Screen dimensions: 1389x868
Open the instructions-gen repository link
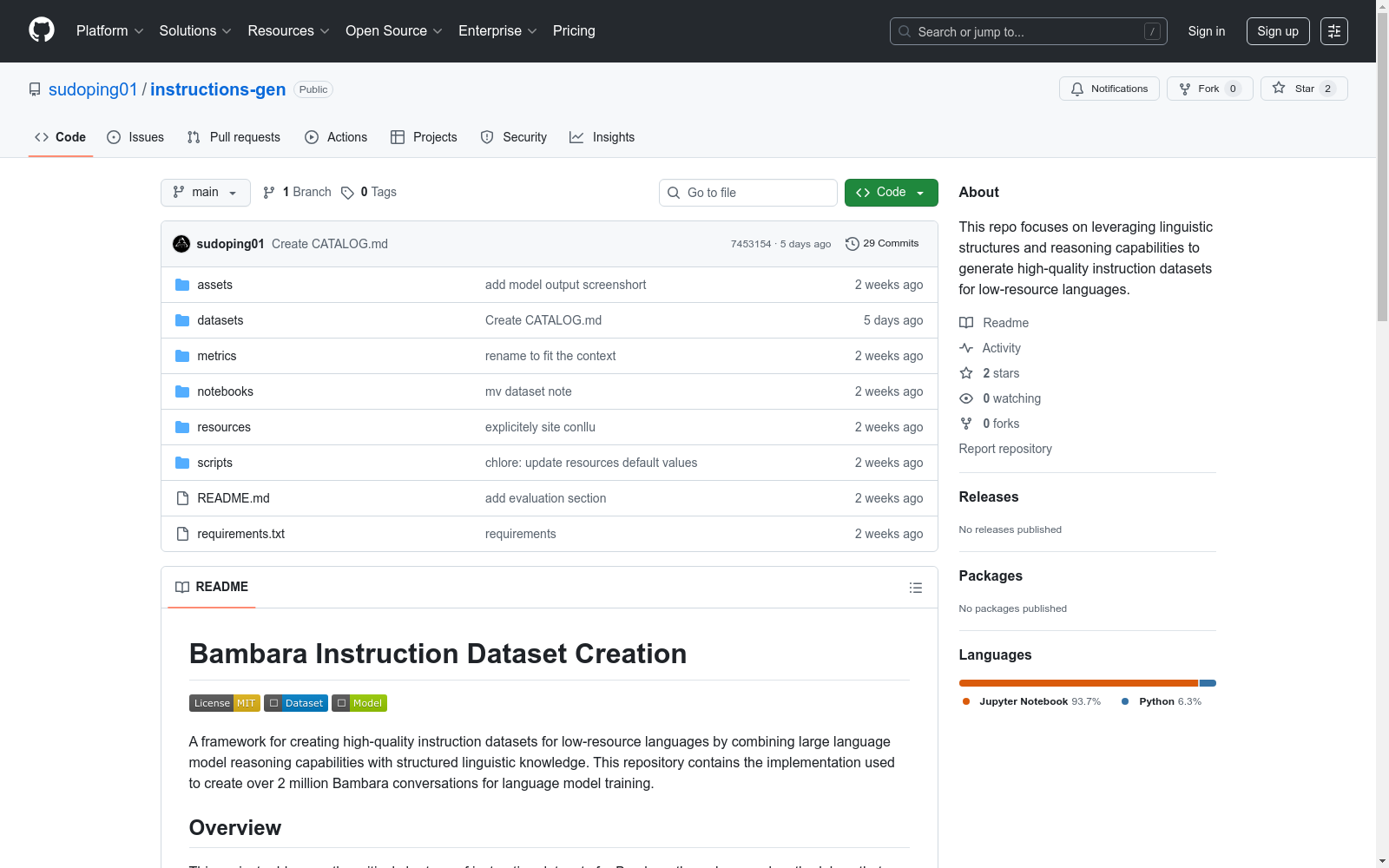(218, 89)
